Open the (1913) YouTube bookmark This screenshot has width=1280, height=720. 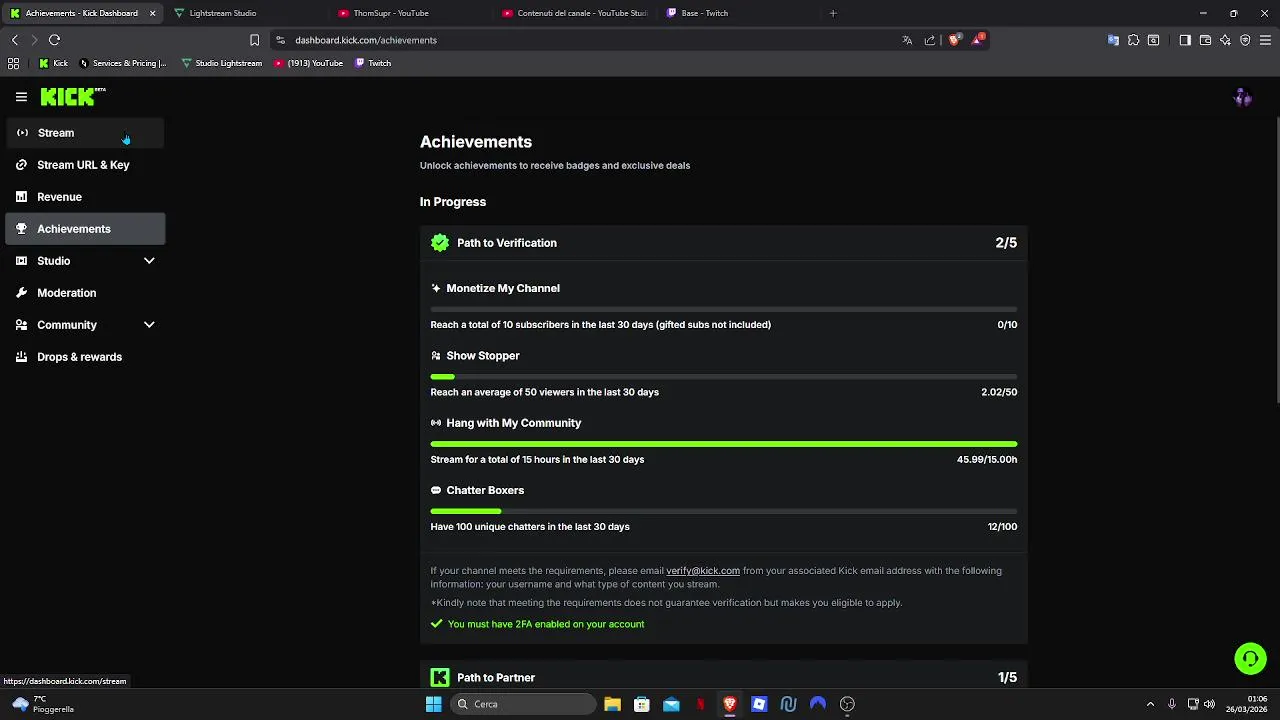pos(308,63)
